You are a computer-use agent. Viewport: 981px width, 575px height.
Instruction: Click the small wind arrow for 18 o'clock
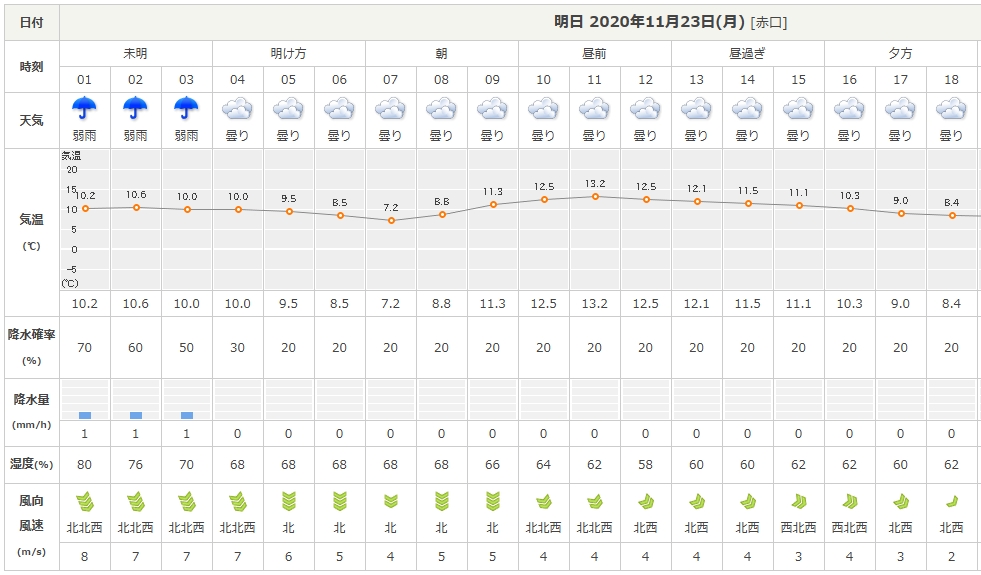[x=952, y=501]
